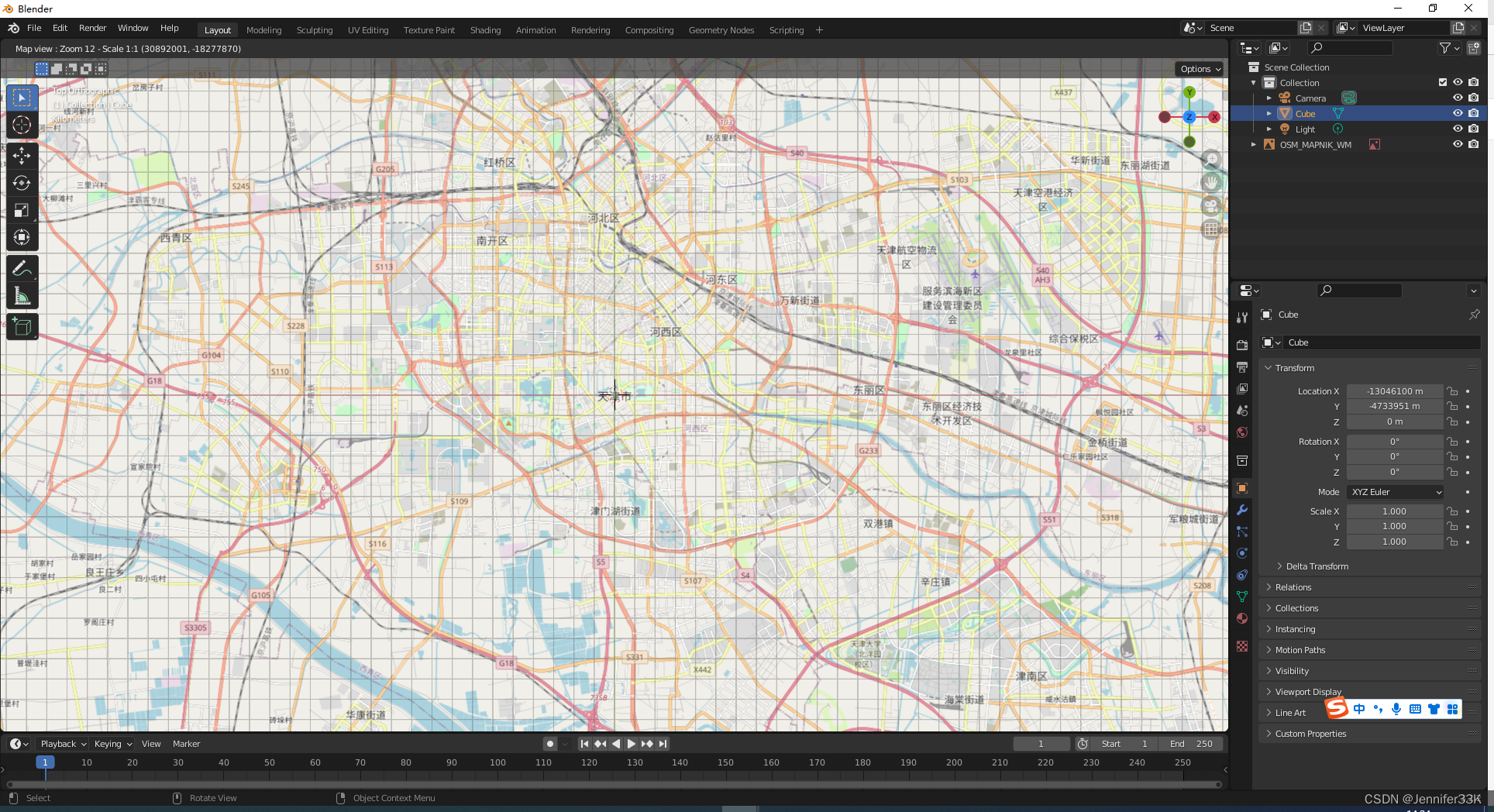Click the Scale Z value field
Viewport: 1494px width, 812px height.
(x=1395, y=542)
